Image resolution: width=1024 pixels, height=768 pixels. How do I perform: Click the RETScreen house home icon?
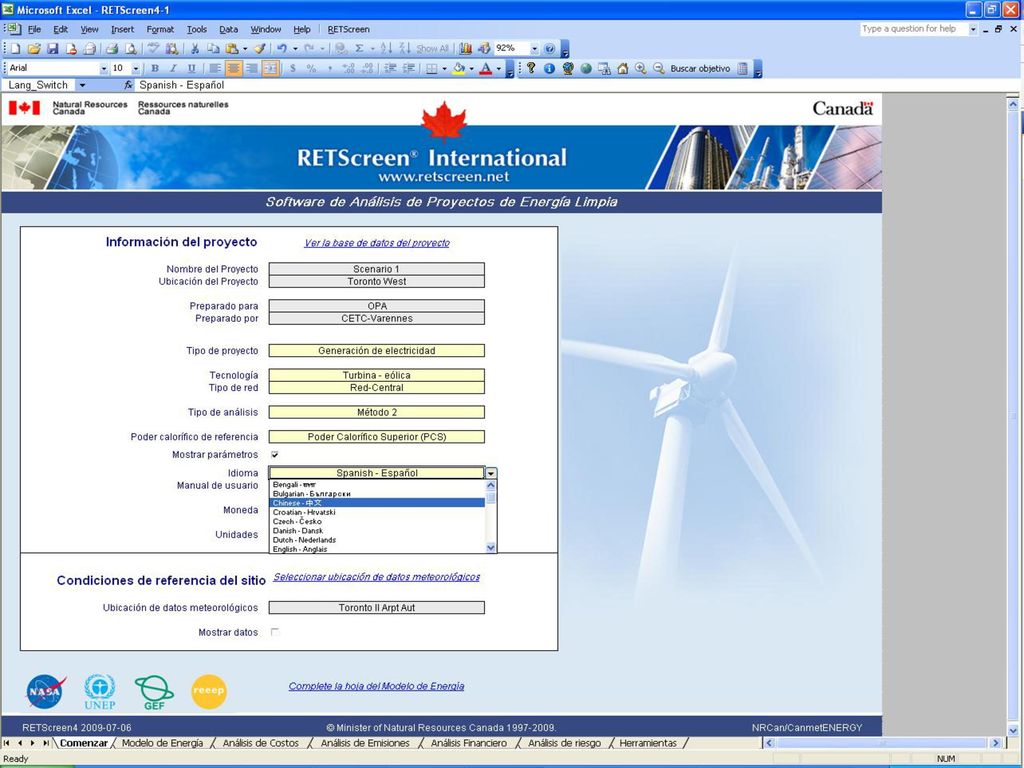622,68
